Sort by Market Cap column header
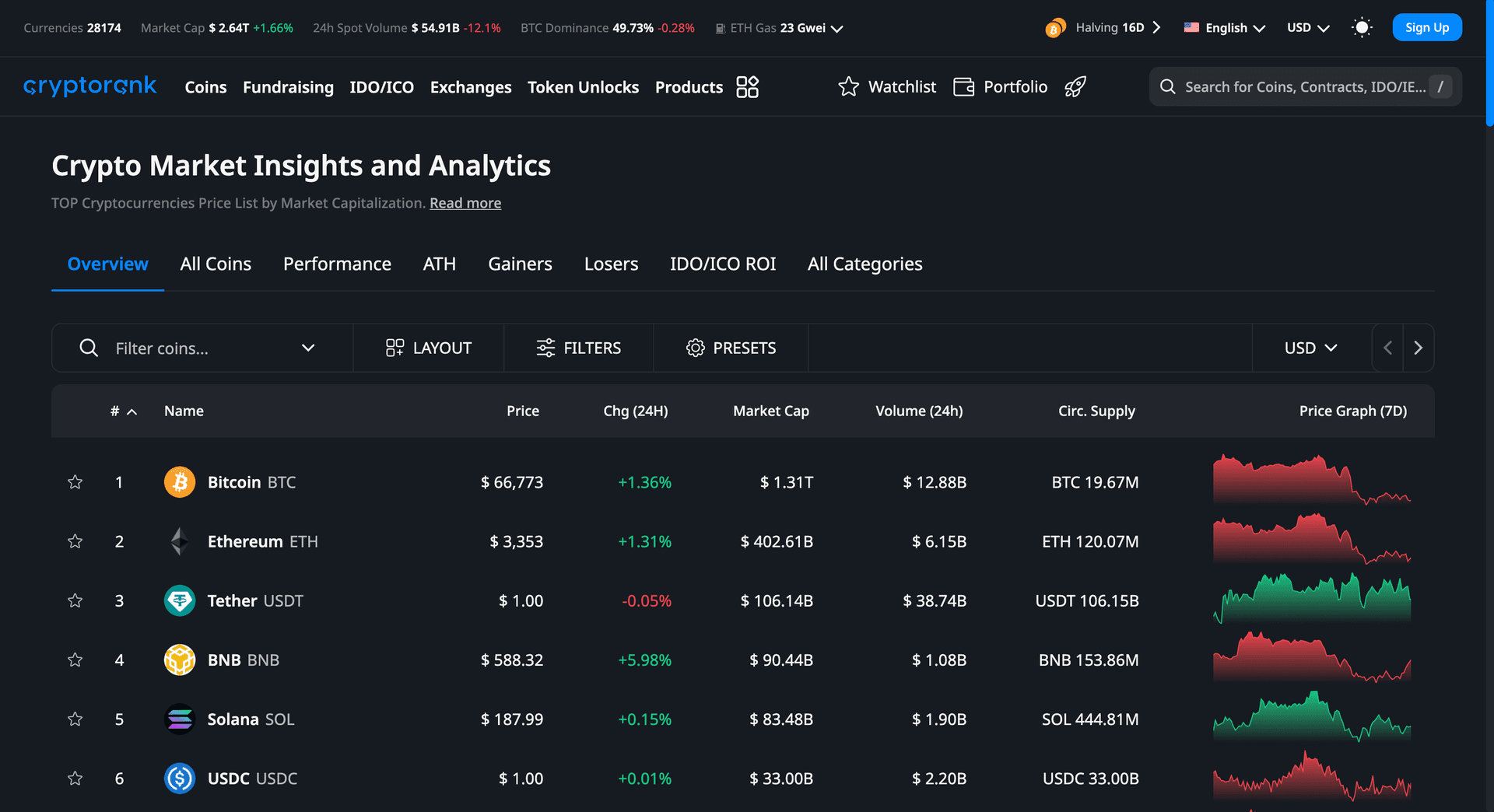 [771, 411]
